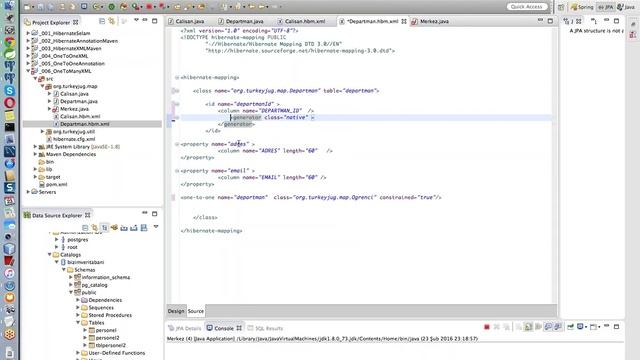Select the bizimveritabani catalog

coord(85,262)
